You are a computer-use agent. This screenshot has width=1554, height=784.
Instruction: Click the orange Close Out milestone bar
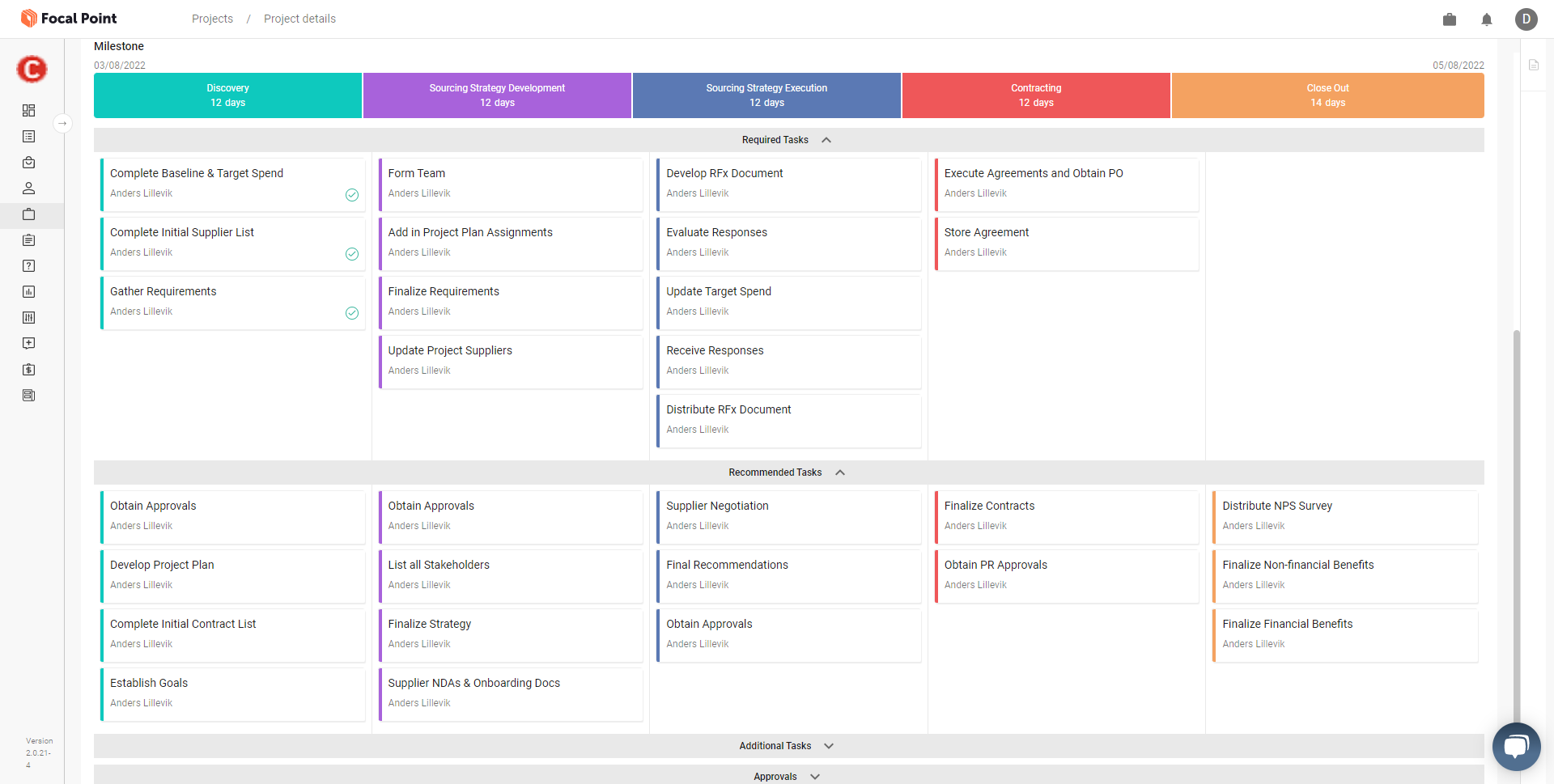pyautogui.click(x=1327, y=95)
